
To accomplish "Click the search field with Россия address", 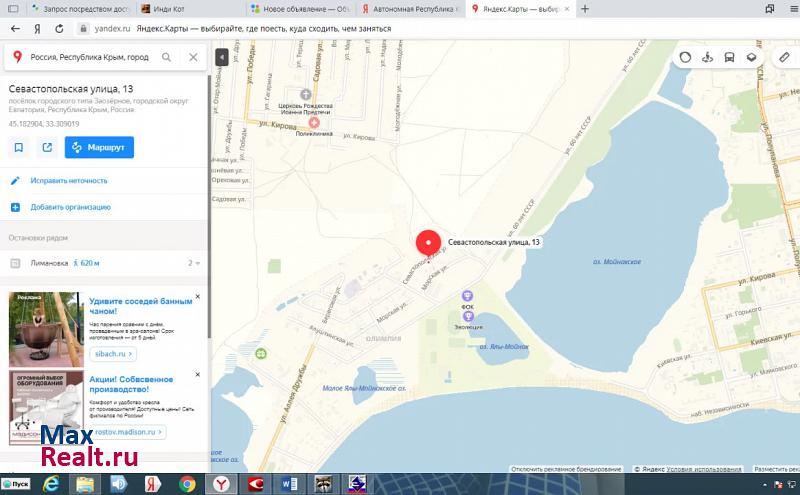I will tap(89, 57).
